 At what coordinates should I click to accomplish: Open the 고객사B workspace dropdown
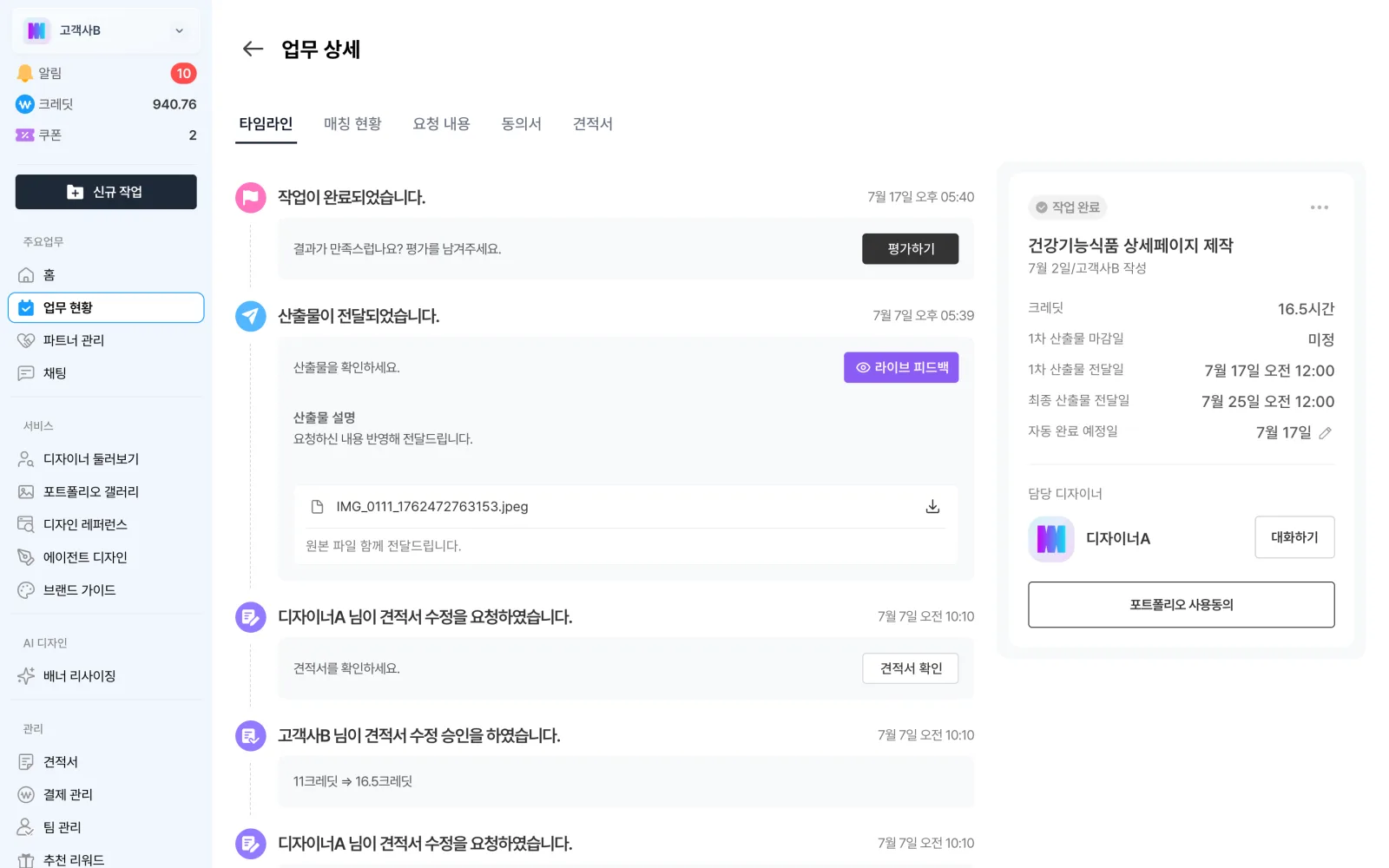106,30
